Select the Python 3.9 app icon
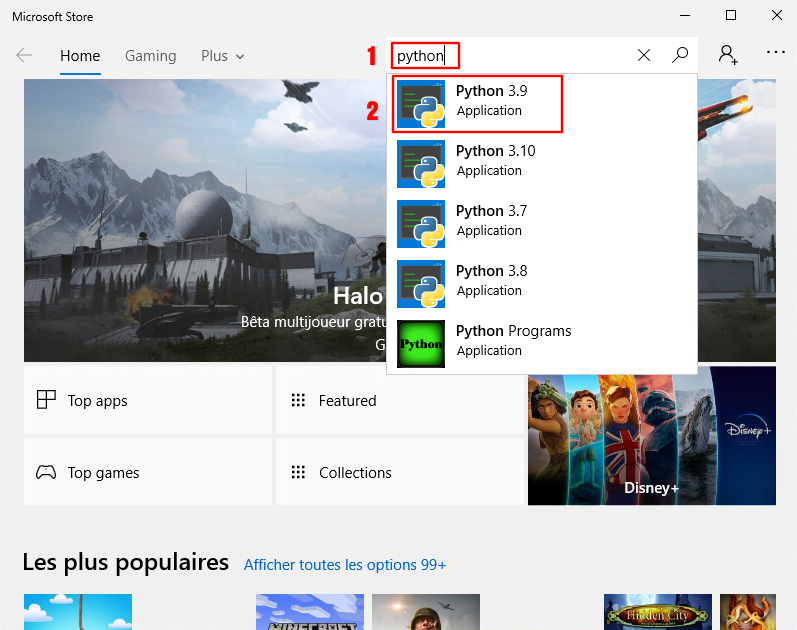The height and width of the screenshot is (630, 797). click(421, 104)
